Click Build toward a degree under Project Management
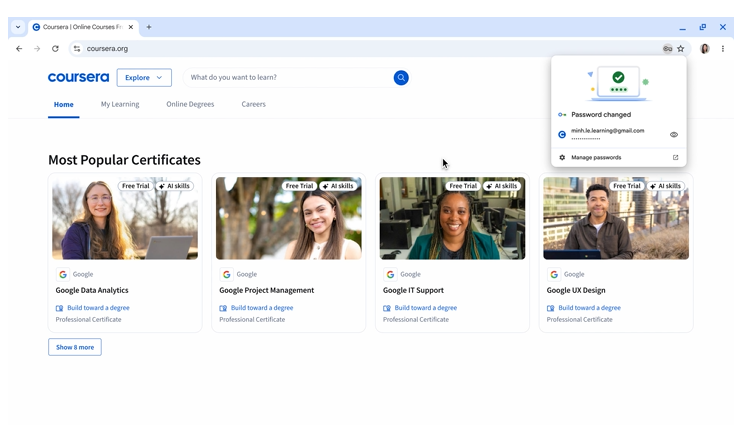Image resolution: width=745 pixels, height=428 pixels. pos(262,308)
